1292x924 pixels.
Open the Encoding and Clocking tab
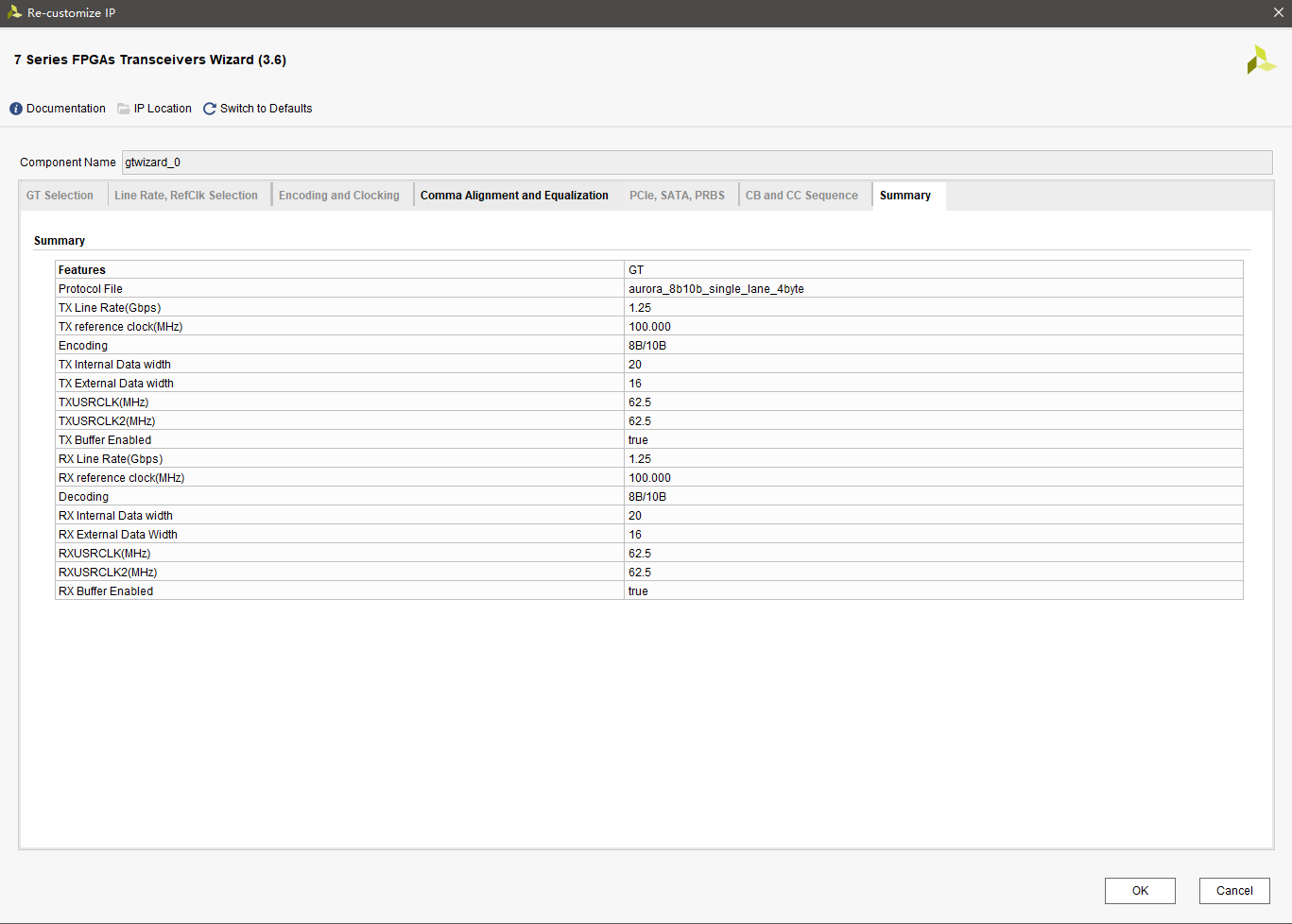coord(339,196)
